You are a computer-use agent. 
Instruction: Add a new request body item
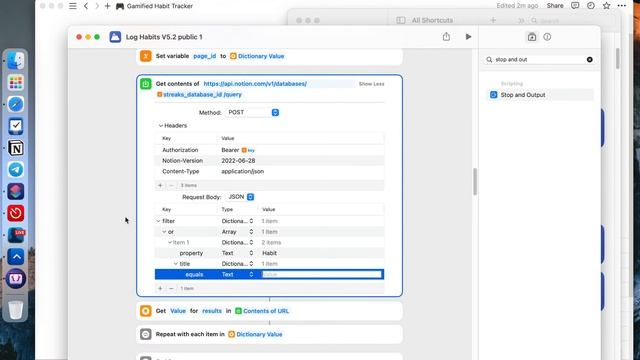pyautogui.click(x=160, y=288)
